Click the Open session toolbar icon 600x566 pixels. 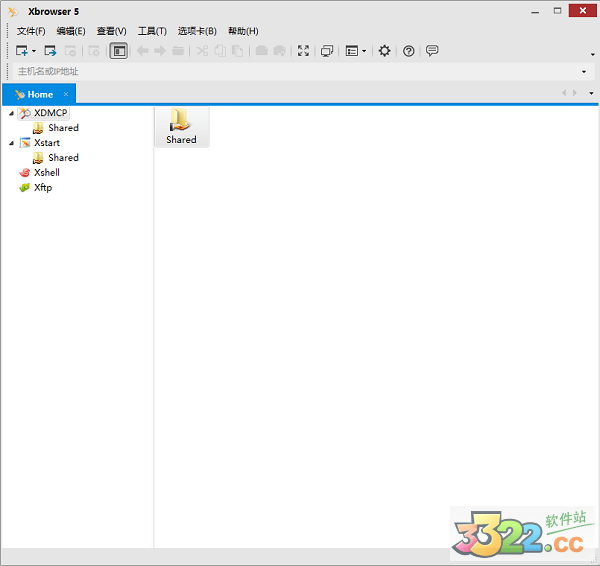pos(50,51)
